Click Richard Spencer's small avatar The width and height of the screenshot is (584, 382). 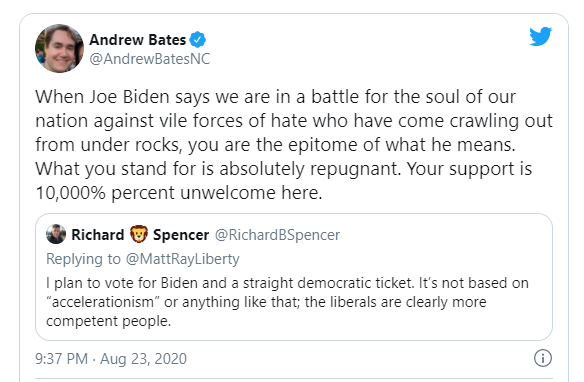pos(56,234)
